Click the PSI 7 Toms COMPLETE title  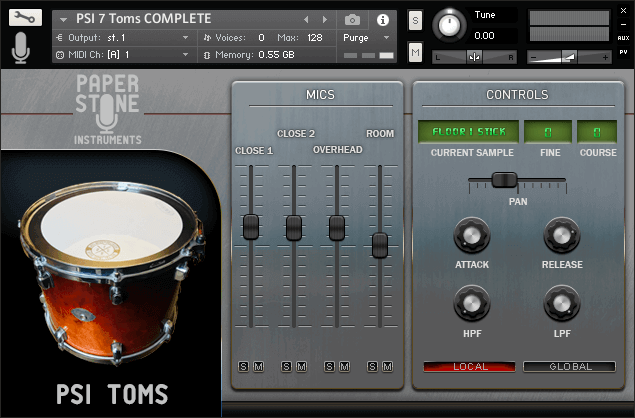144,19
